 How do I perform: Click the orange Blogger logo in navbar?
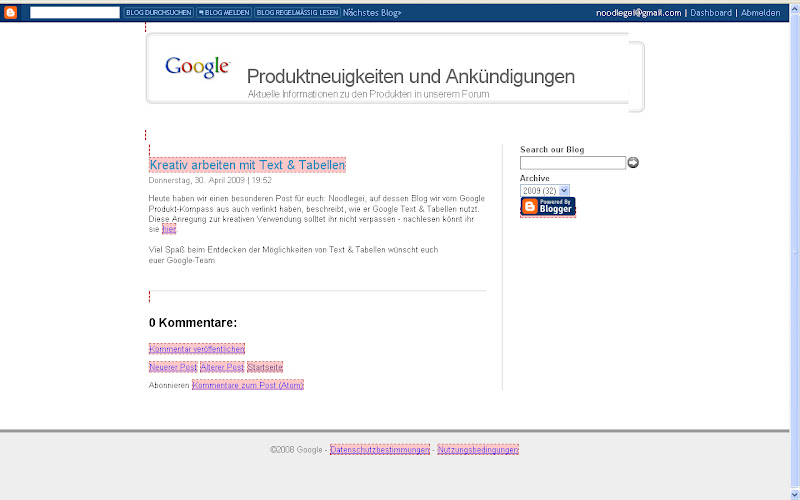coord(10,12)
